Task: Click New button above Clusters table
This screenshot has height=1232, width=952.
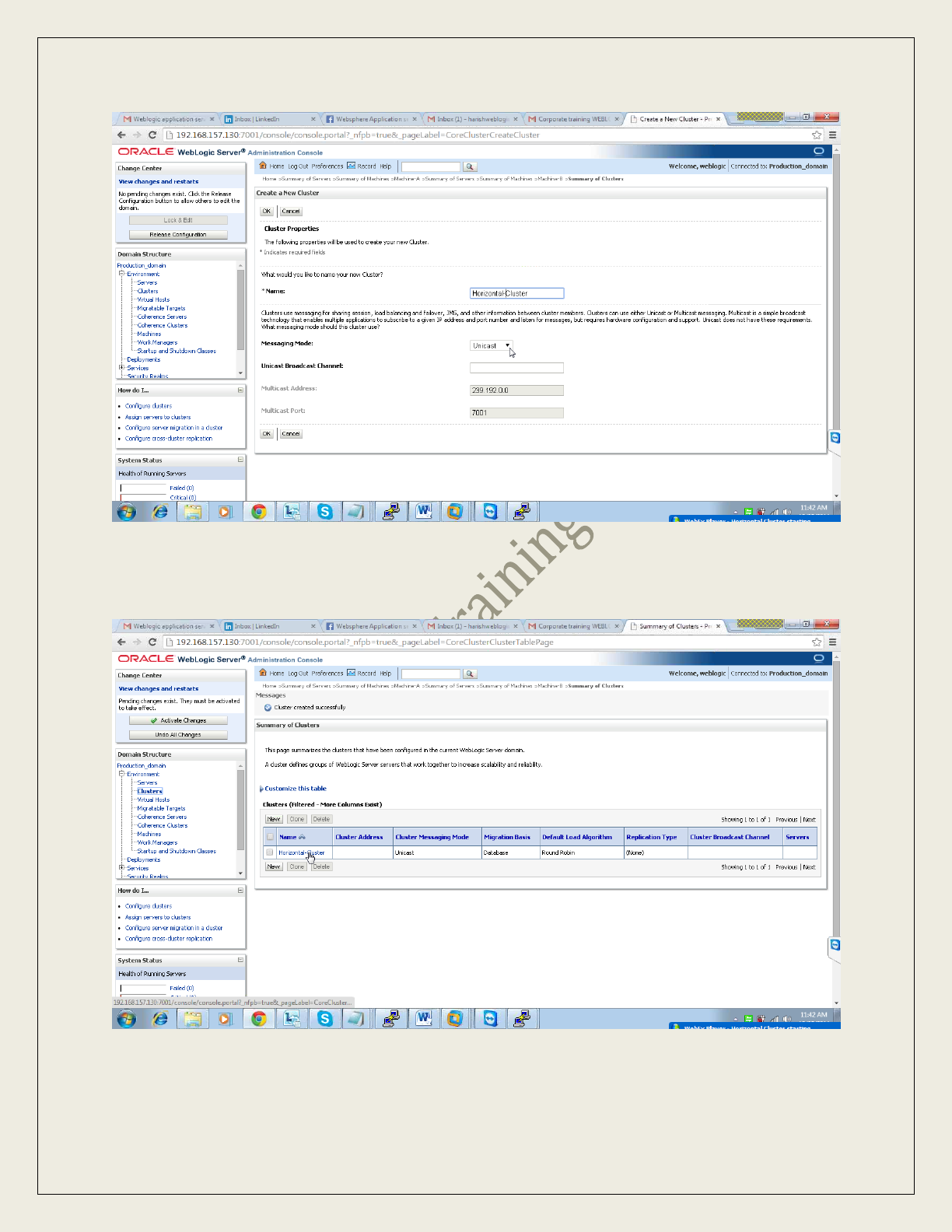Action: pyautogui.click(x=274, y=819)
